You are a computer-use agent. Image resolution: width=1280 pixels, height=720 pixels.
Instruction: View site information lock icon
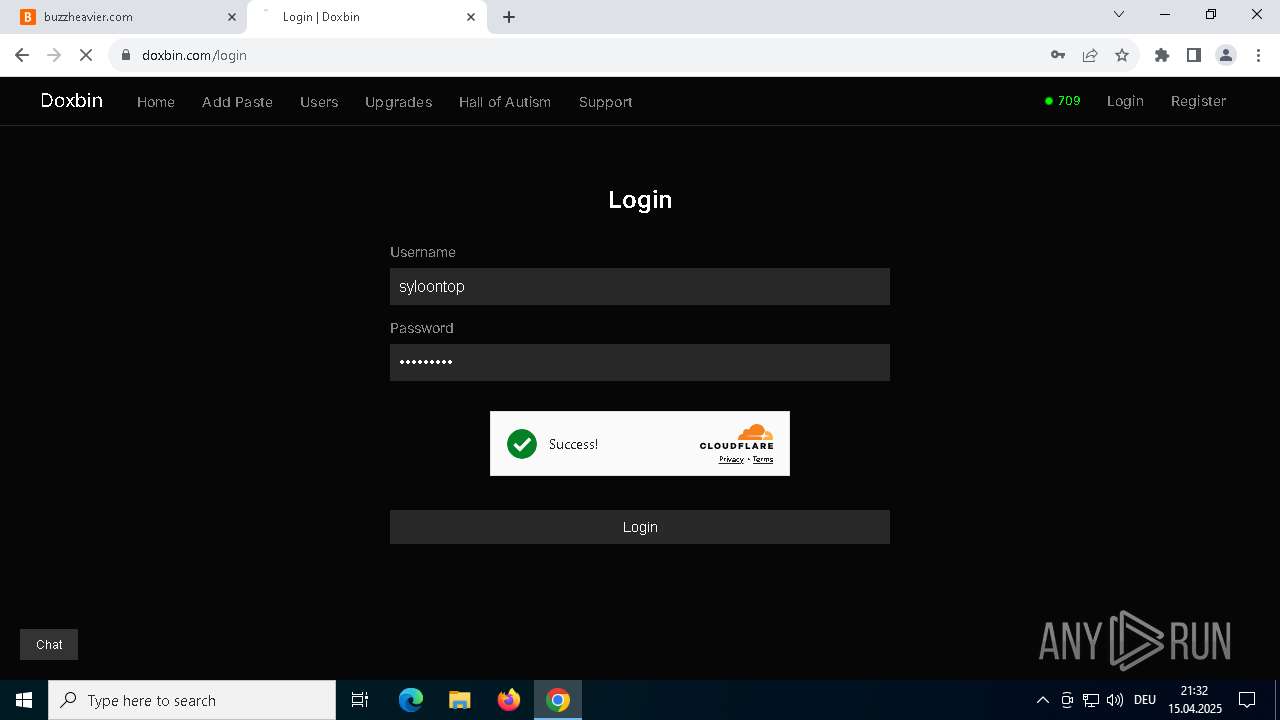tap(126, 55)
